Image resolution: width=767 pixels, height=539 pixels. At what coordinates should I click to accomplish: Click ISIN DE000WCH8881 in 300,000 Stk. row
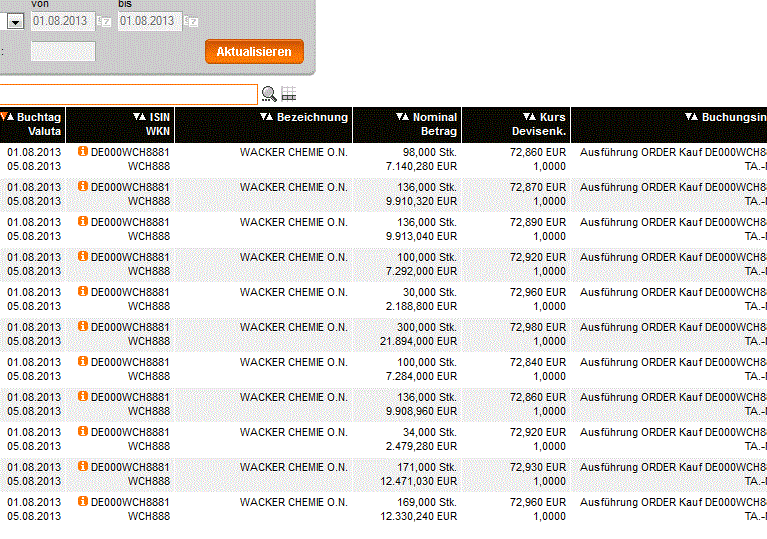(x=130, y=327)
